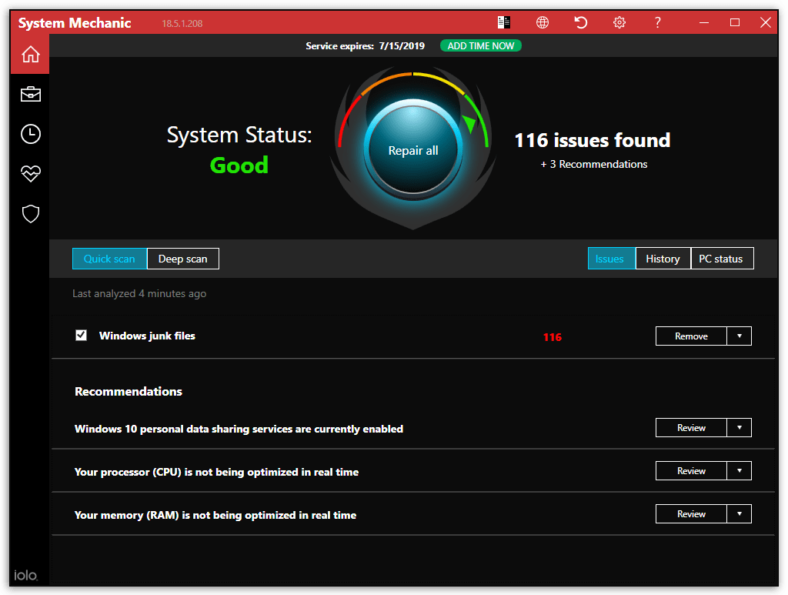Click the server report icon in title bar
The width and height of the screenshot is (788, 595).
(504, 23)
